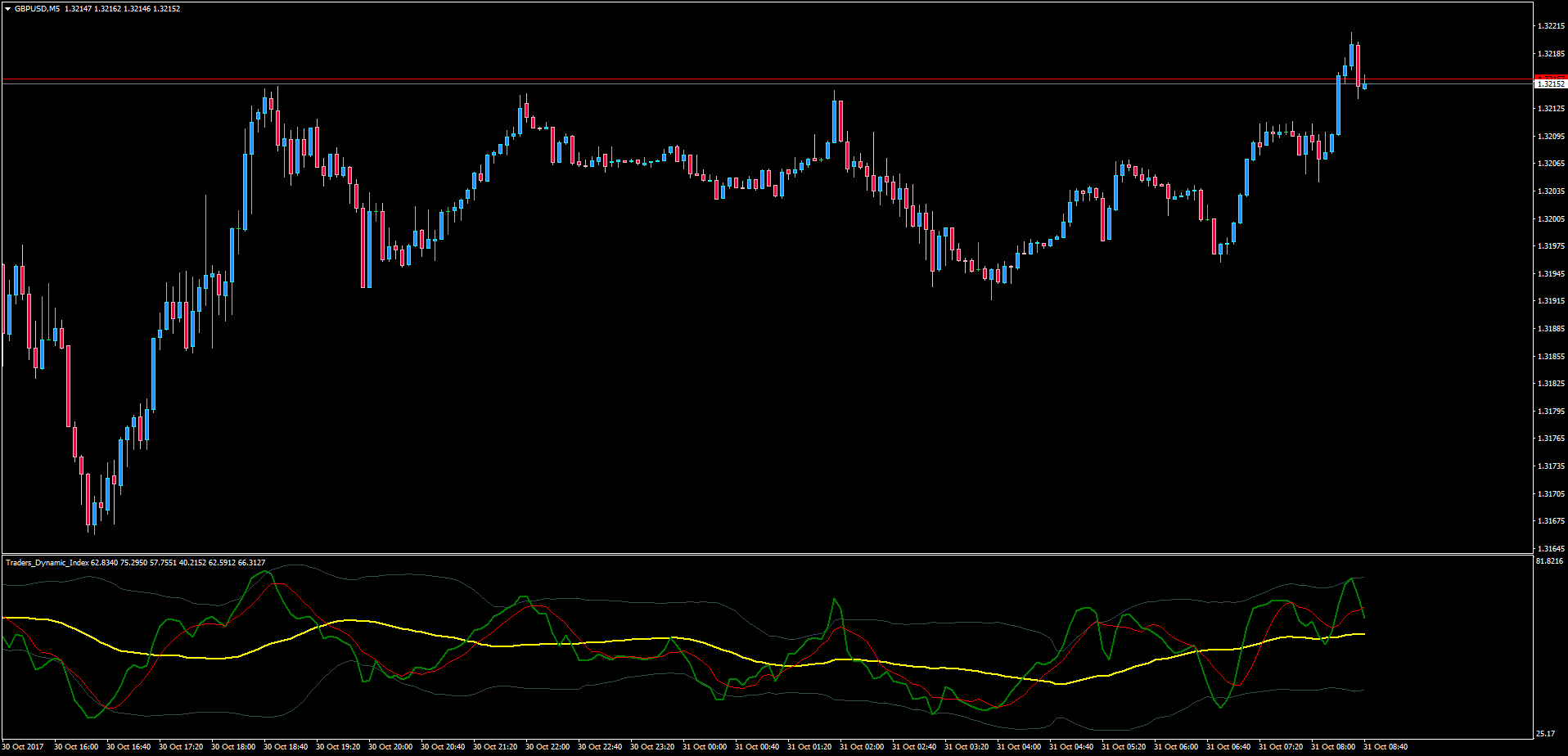
Task: Click time axis label 31 Oct 06:40
Action: (x=1228, y=747)
